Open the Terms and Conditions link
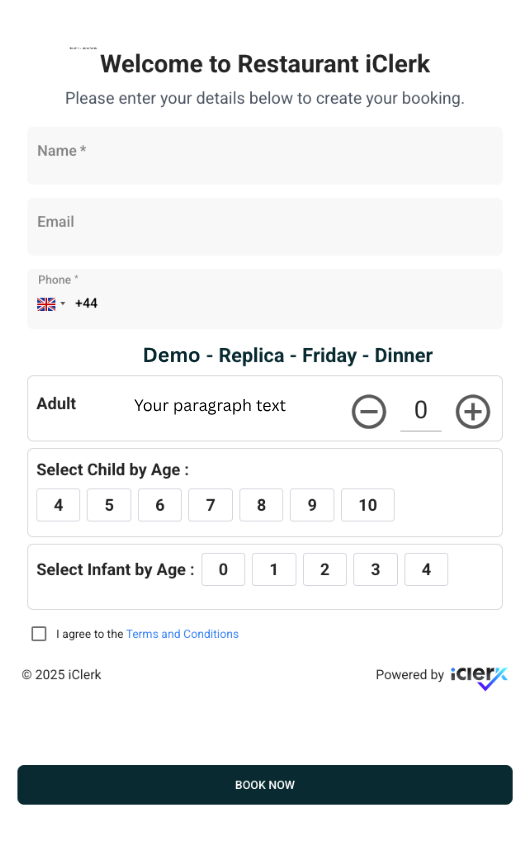 click(x=182, y=634)
